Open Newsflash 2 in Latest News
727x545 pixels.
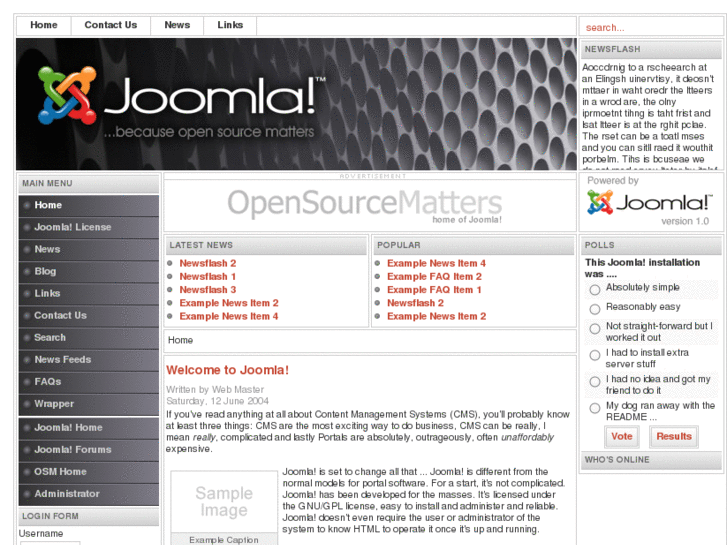[x=208, y=263]
